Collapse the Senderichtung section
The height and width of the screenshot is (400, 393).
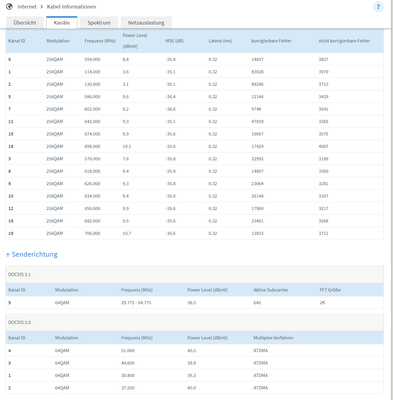[x=32, y=254]
